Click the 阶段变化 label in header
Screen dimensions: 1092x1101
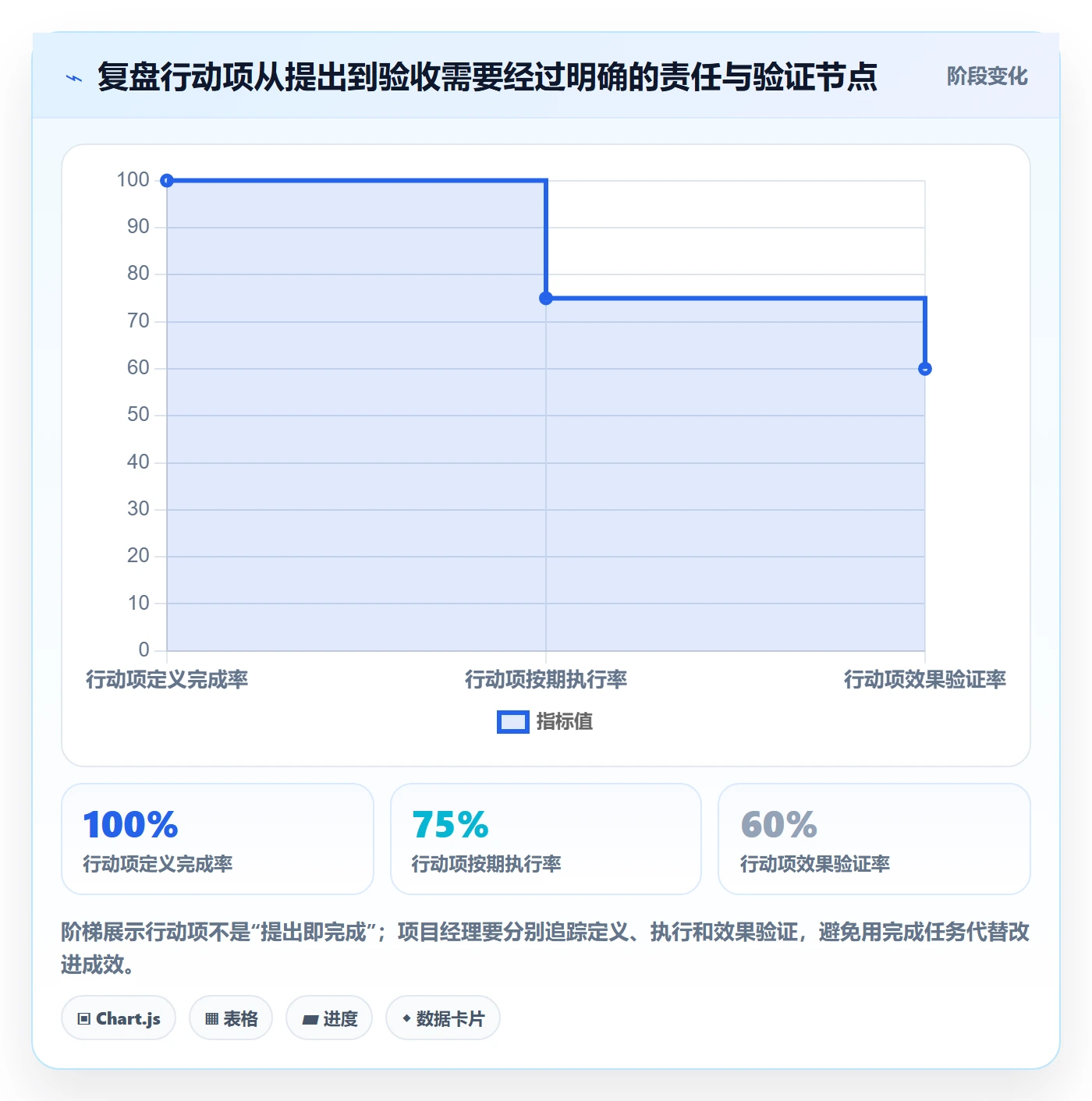[987, 76]
